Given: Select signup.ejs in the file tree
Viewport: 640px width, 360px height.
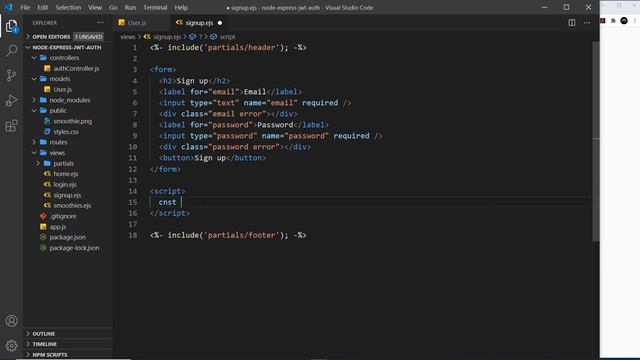Looking at the screenshot, I should click(x=67, y=195).
